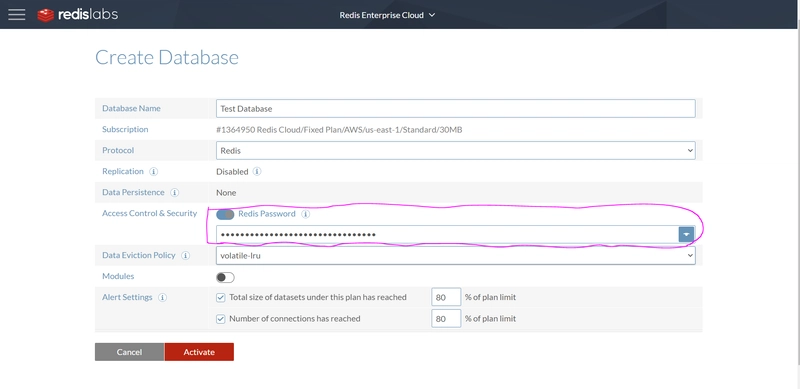Screen dimensions: 800x389
Task: Uncheck number of connections alert
Action: tap(221, 319)
